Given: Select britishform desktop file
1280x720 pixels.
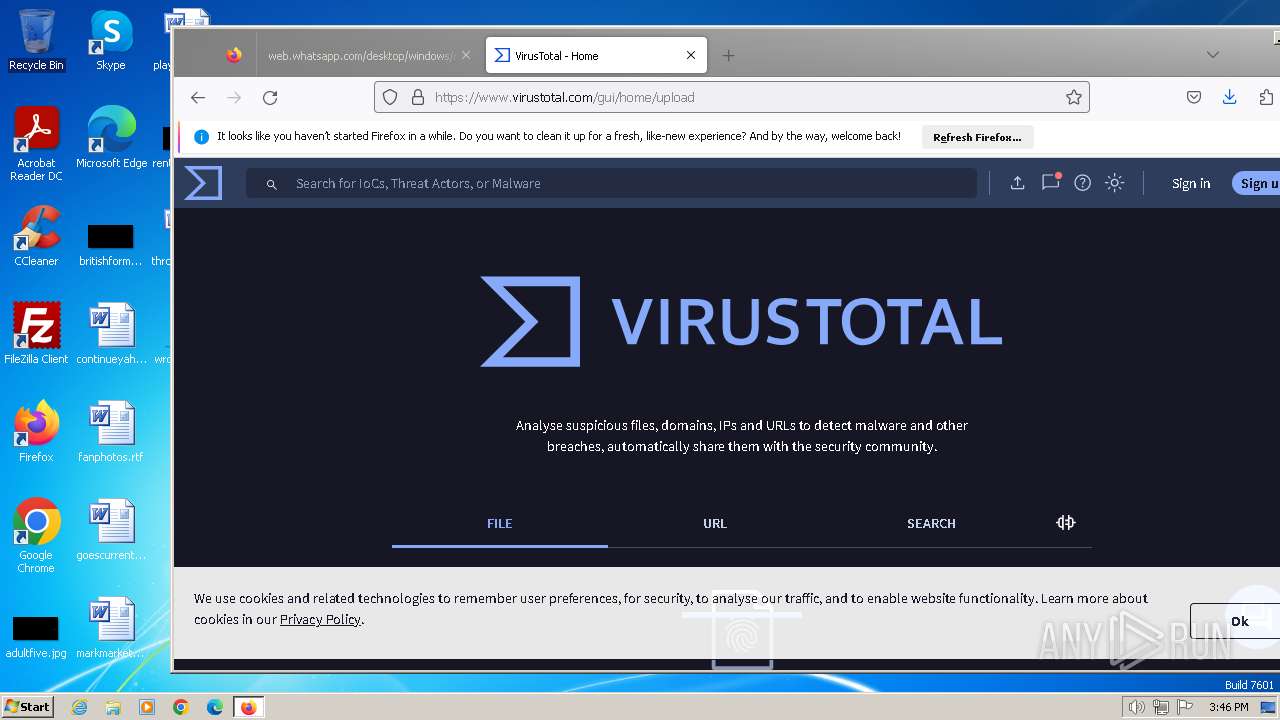Looking at the screenshot, I should (x=110, y=244).
